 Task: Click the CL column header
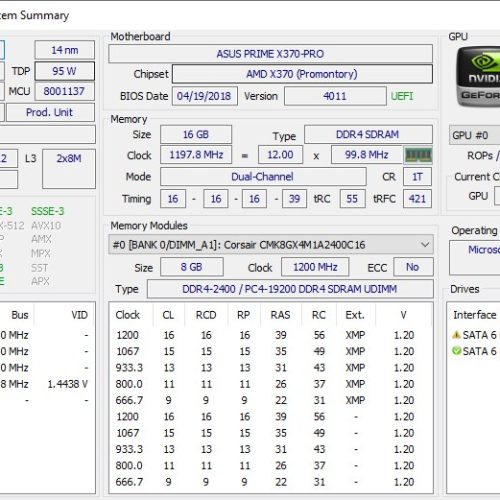(168, 315)
